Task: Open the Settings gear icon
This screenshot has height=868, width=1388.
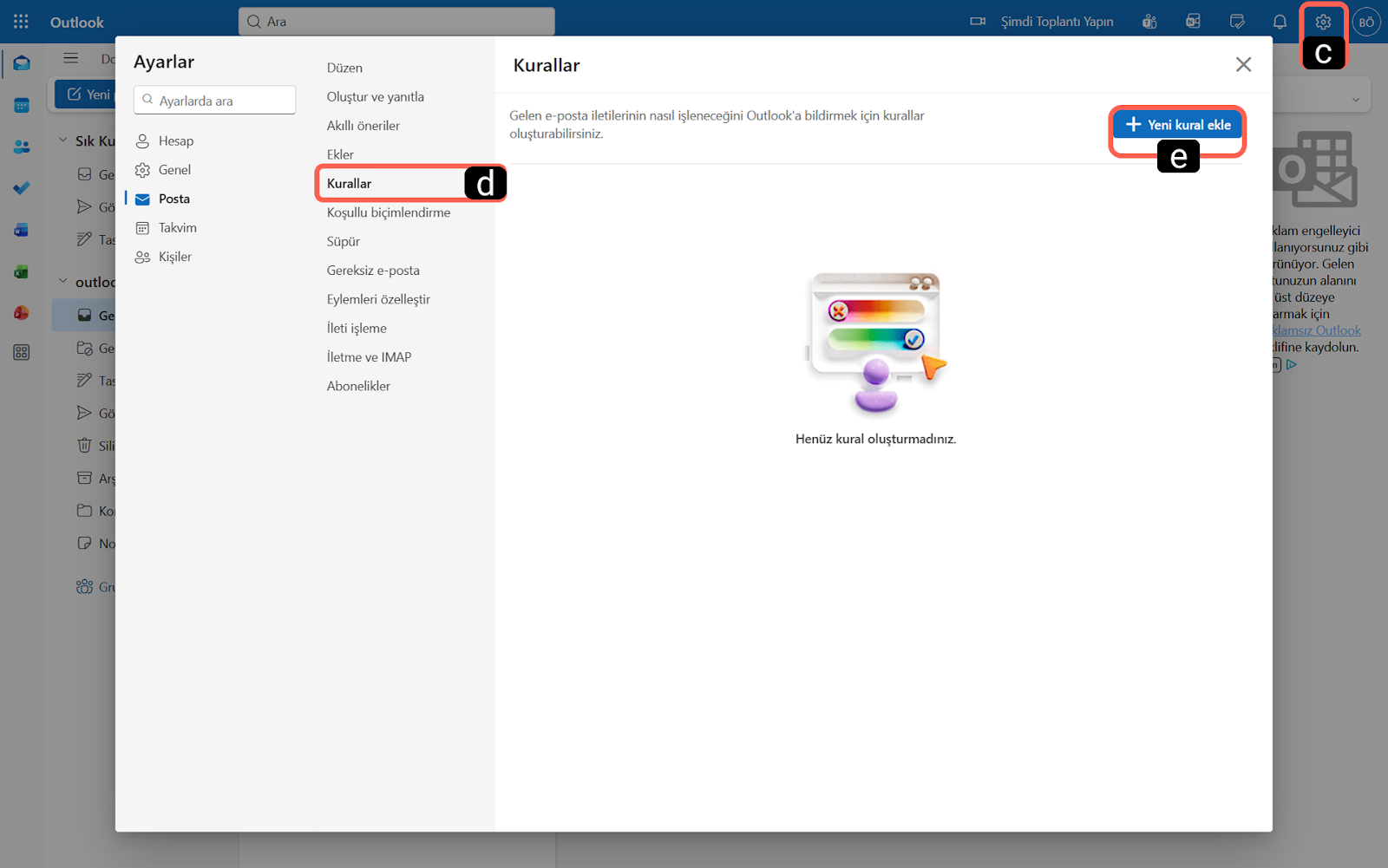Action: (x=1322, y=23)
